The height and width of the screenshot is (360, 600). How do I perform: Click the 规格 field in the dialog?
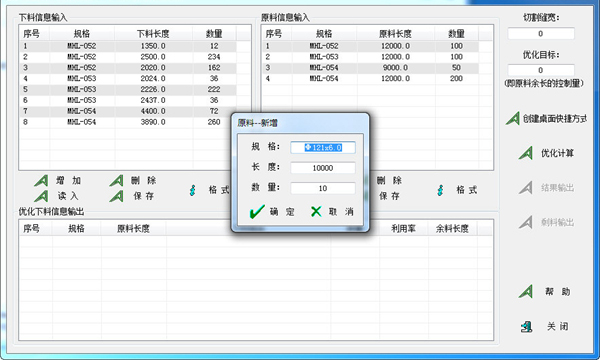tap(323, 148)
